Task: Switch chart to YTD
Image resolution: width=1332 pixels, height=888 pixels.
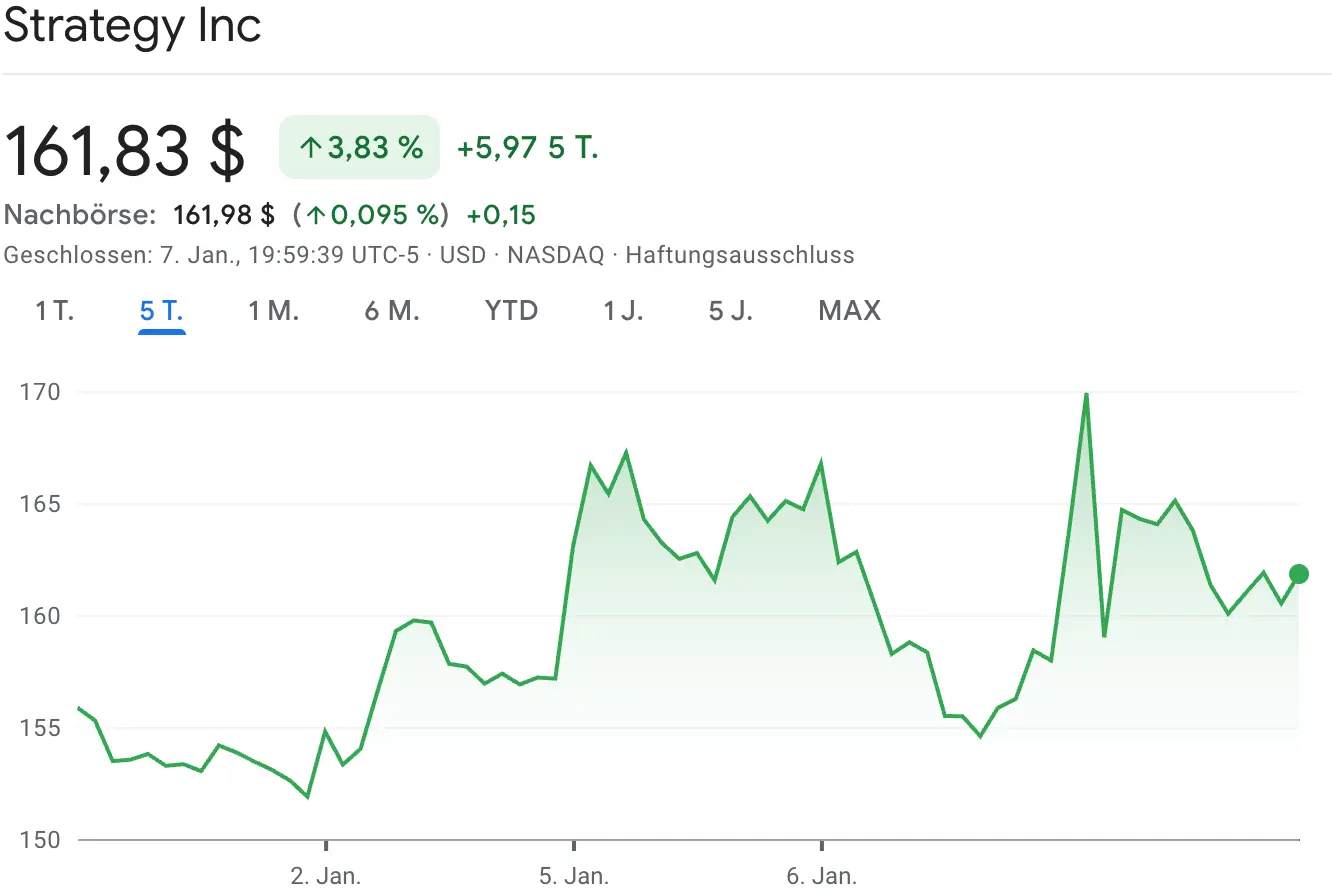Action: pos(511,311)
